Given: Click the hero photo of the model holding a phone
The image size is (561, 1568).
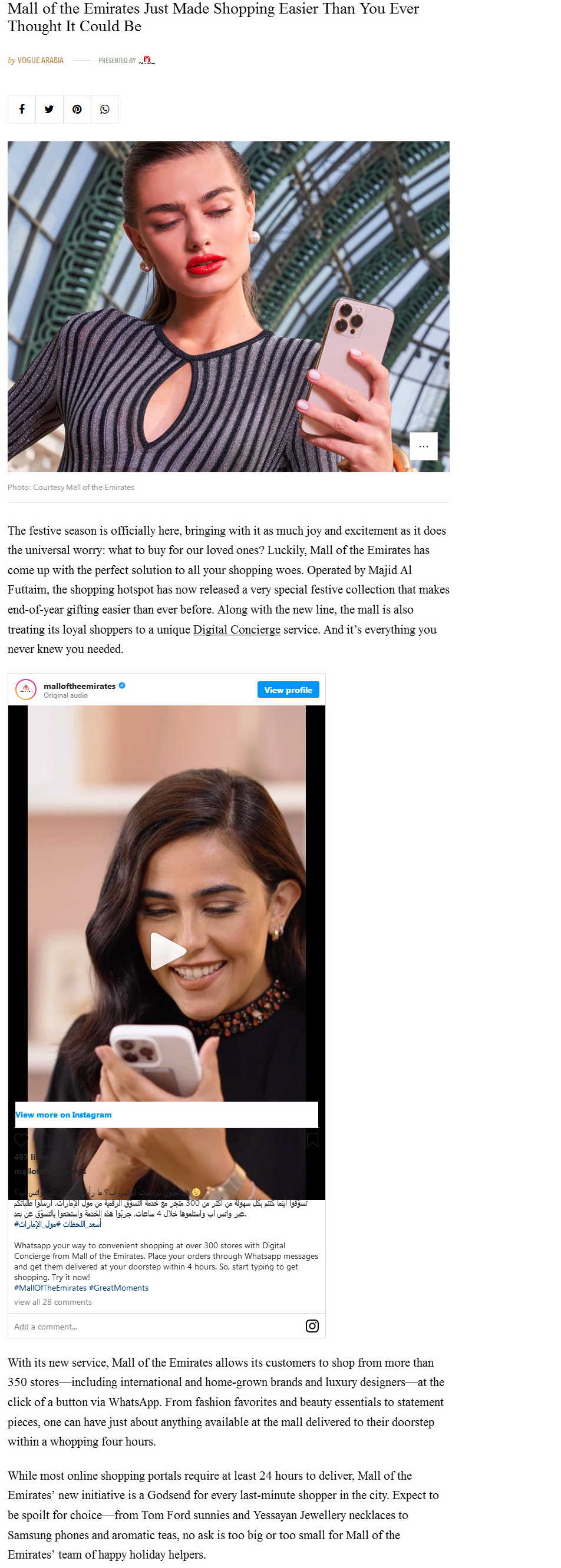Looking at the screenshot, I should click(229, 307).
